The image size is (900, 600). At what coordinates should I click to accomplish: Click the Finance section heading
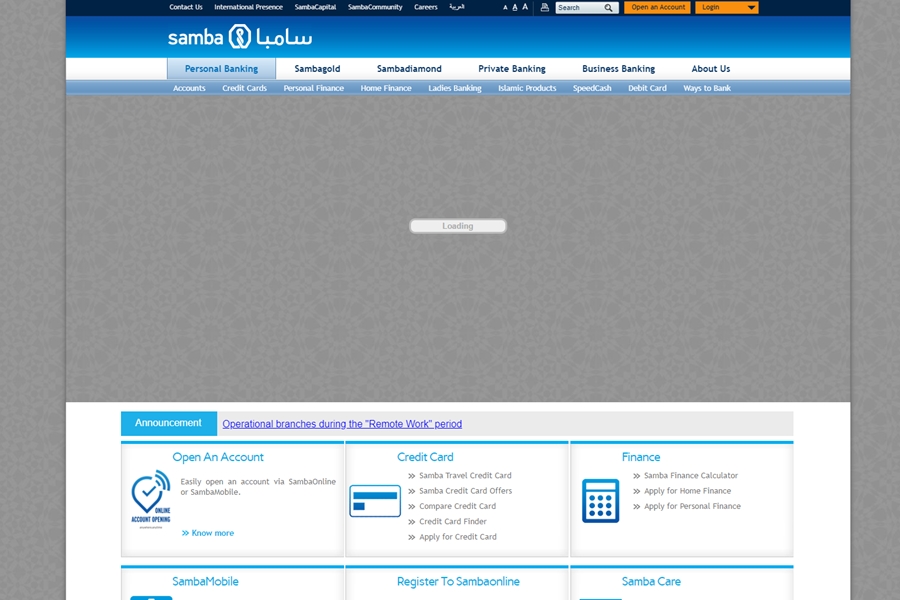[641, 457]
